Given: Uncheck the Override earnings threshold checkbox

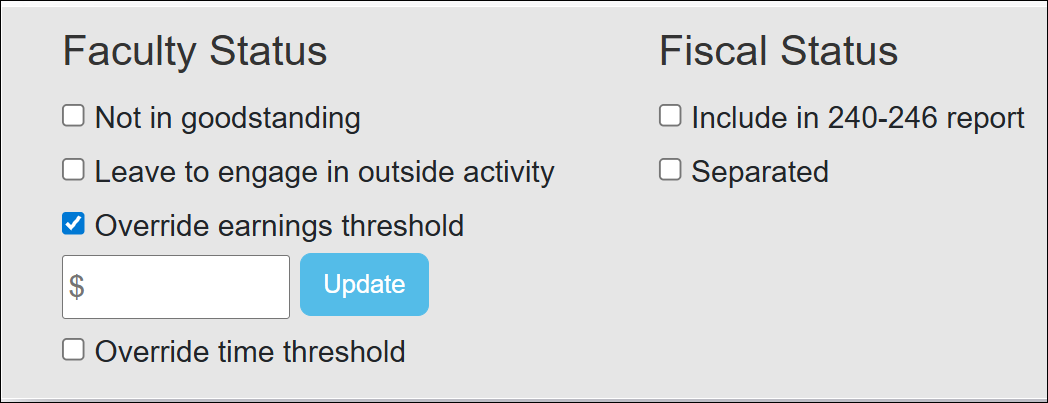Looking at the screenshot, I should coord(73,225).
